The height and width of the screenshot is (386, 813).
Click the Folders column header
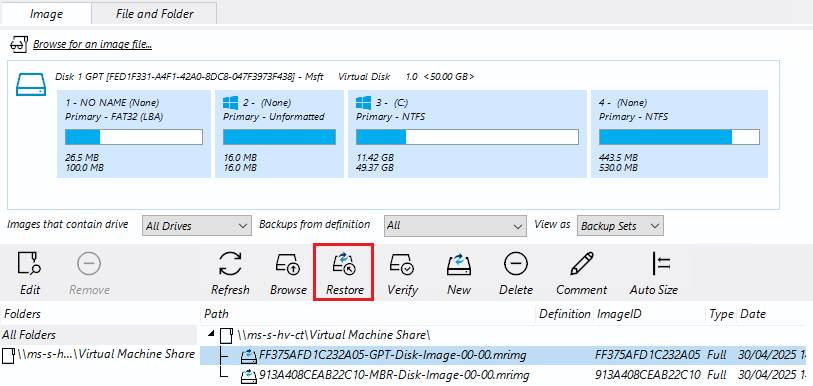99,314
